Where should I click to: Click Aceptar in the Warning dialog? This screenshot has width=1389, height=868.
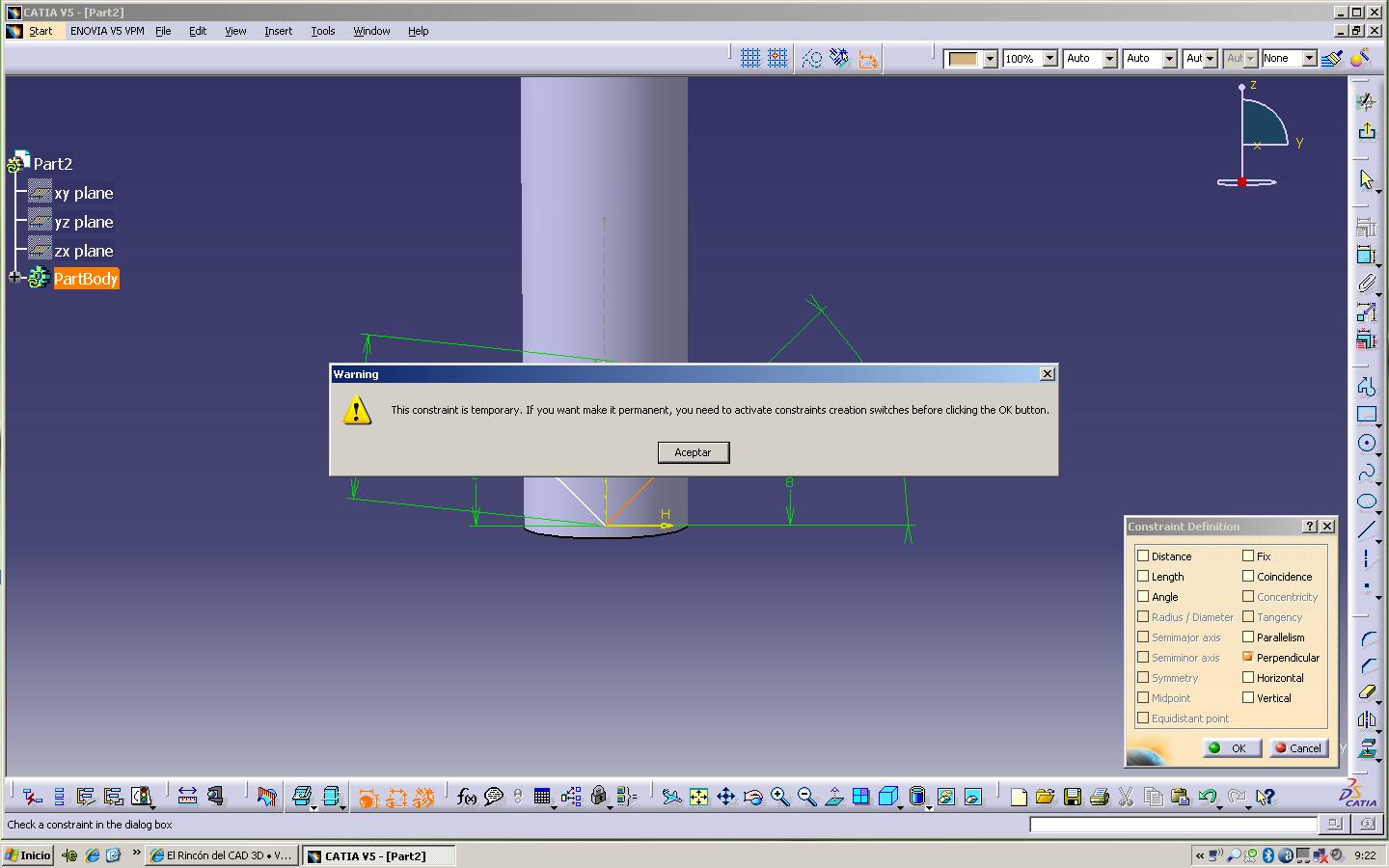[694, 452]
